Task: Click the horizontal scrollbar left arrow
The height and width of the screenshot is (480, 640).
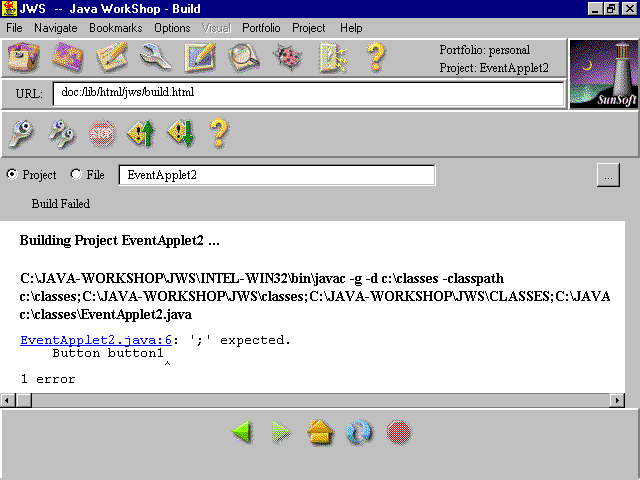Action: click(7, 401)
